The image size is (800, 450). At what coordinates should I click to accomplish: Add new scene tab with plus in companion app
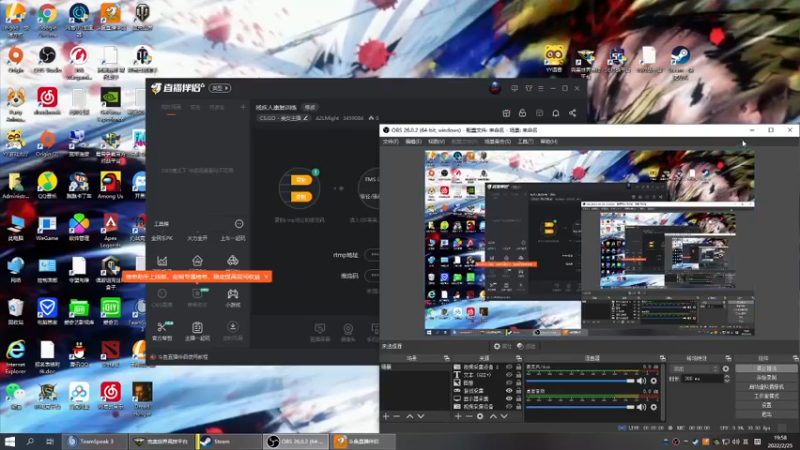point(243,107)
